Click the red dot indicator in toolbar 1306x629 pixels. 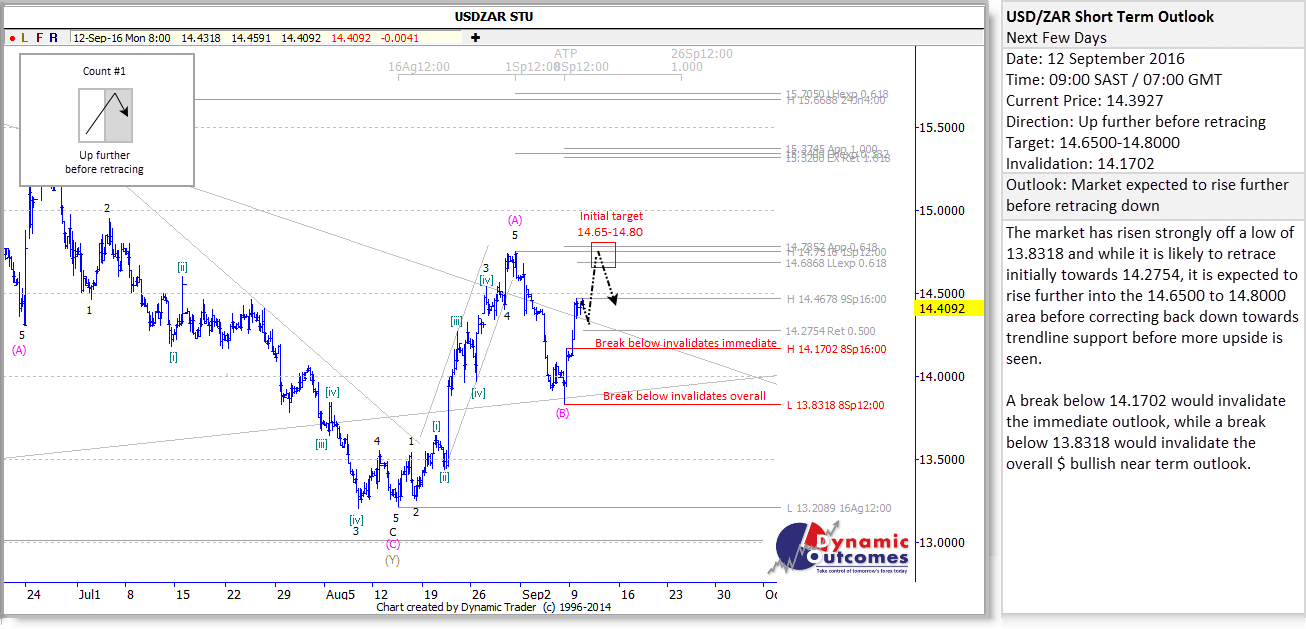12,38
